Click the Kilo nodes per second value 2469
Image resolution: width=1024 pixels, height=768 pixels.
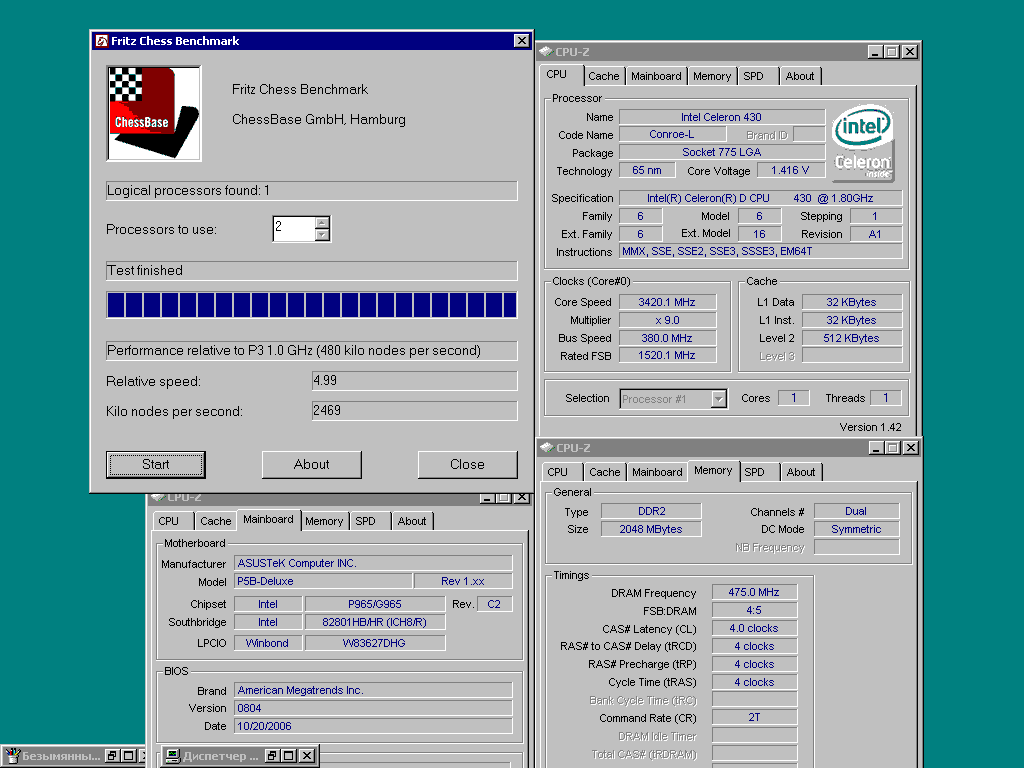(415, 411)
